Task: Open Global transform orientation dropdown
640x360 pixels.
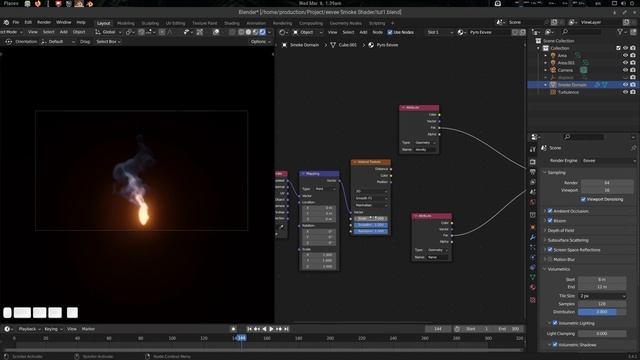Action: click(108, 32)
